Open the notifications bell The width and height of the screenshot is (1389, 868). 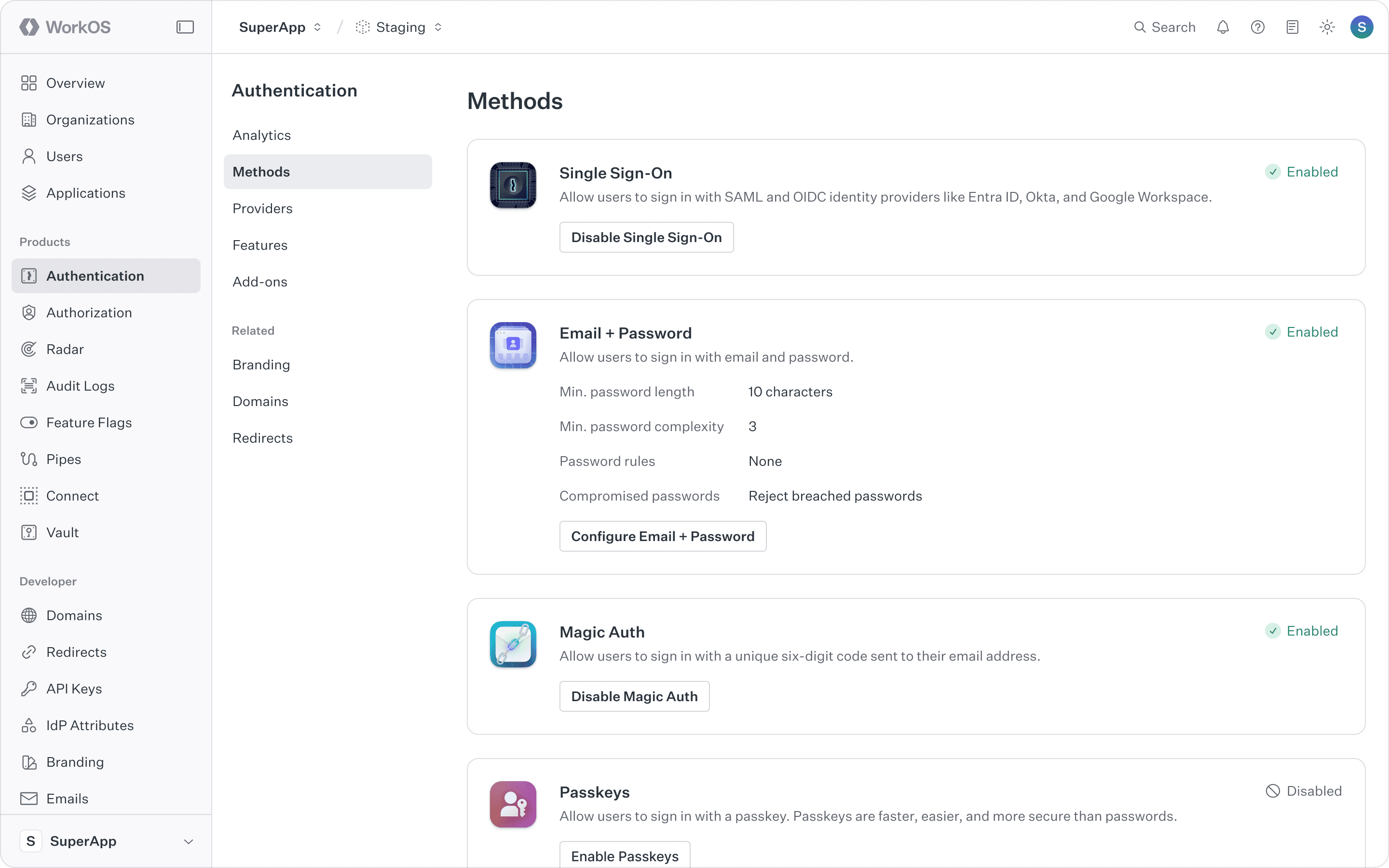tap(1223, 27)
